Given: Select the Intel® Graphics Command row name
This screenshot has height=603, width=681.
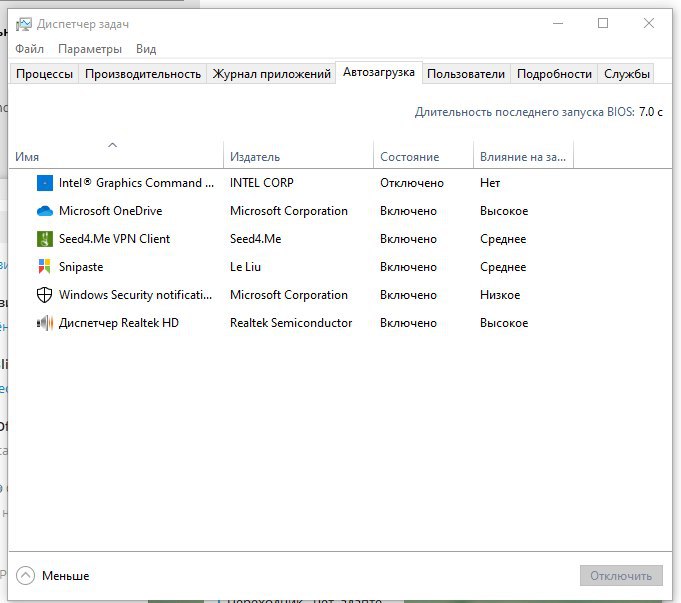Looking at the screenshot, I should [136, 183].
